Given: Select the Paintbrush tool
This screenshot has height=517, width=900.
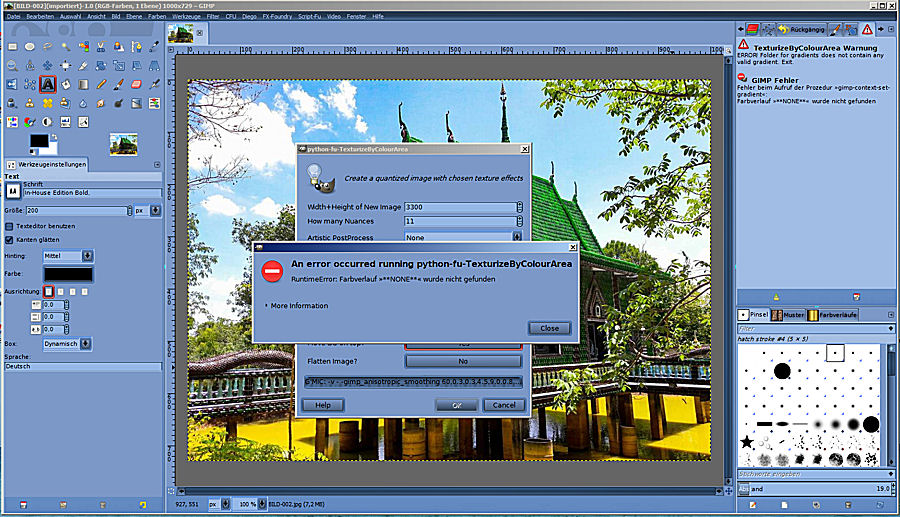Looking at the screenshot, I should pos(119,84).
